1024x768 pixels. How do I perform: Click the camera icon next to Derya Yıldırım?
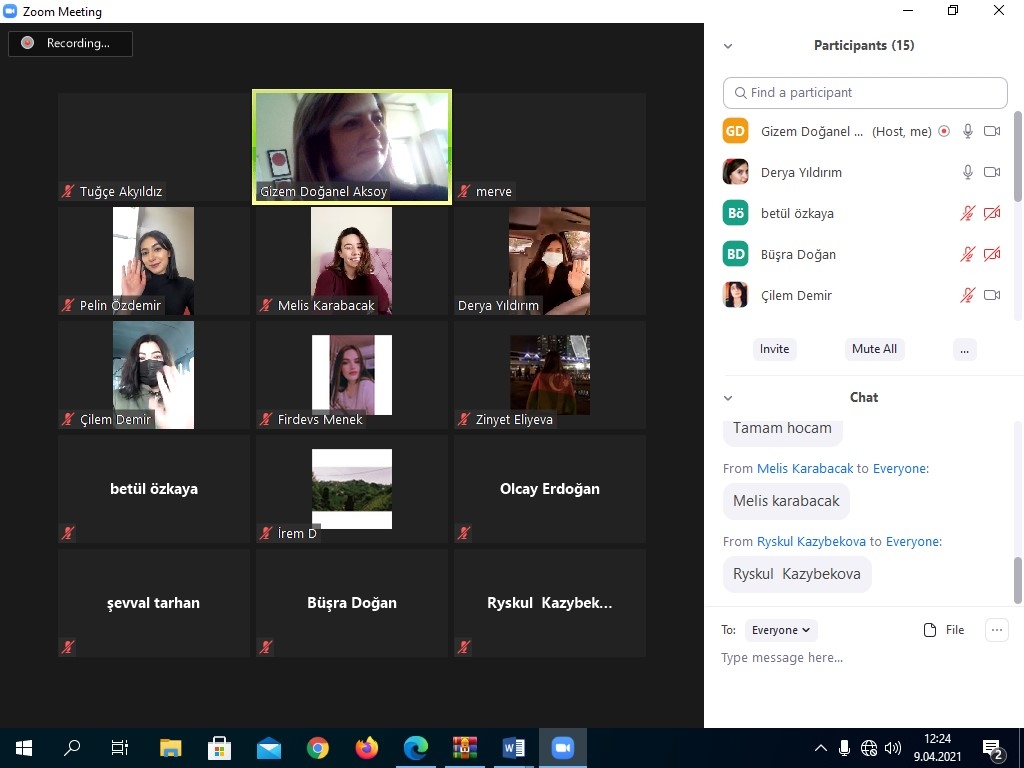[991, 172]
